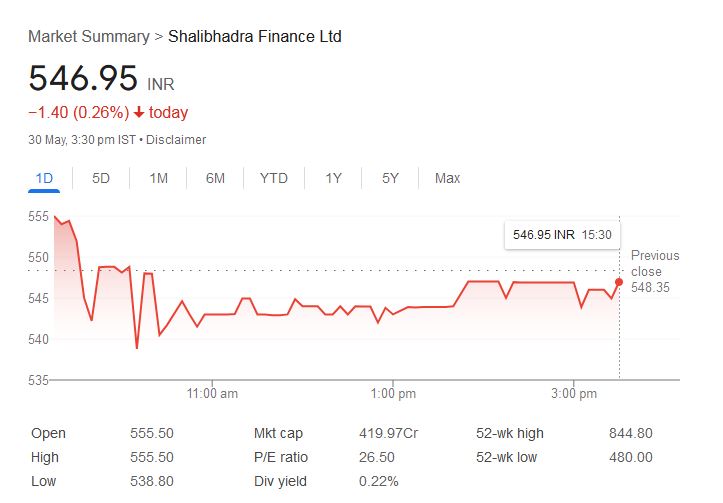Screen dimensions: 723x503
Task: Click the 11:00 am axis label
Action: pyautogui.click(x=213, y=394)
